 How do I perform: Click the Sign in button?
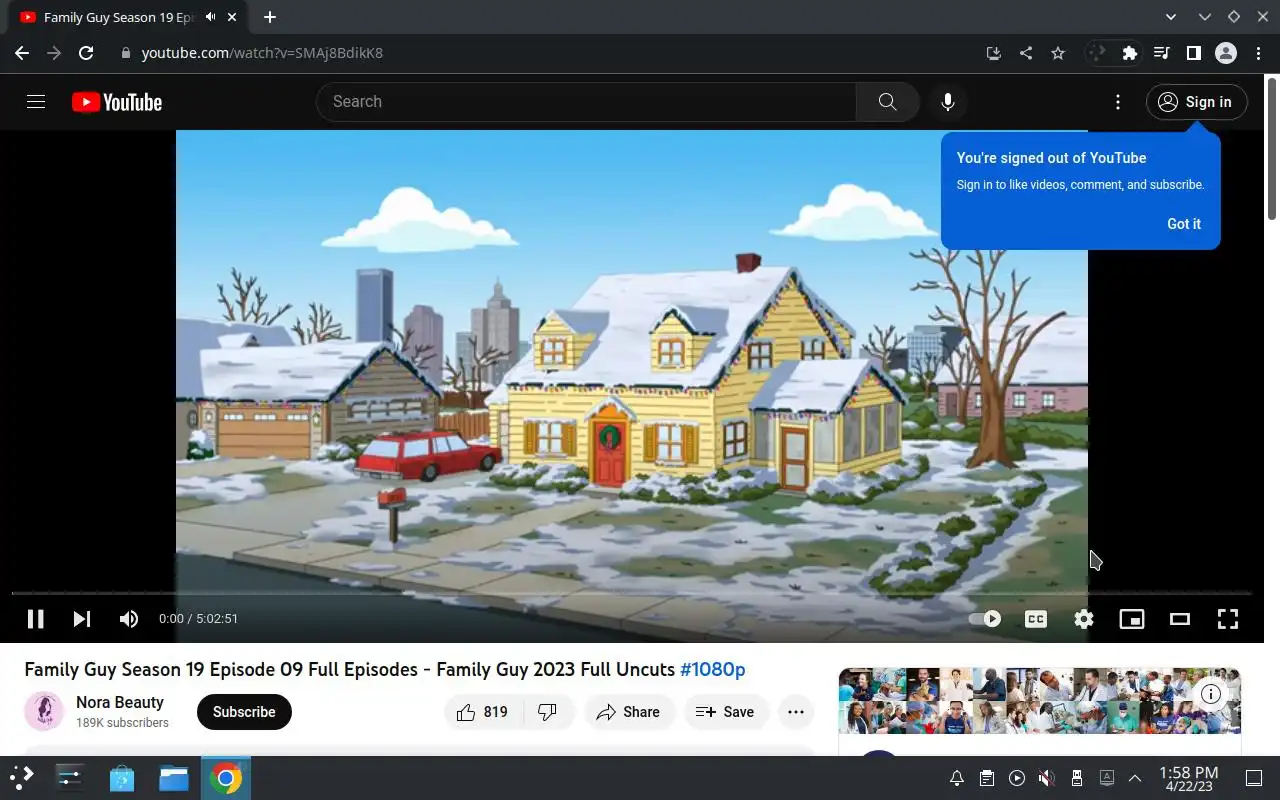click(1196, 102)
